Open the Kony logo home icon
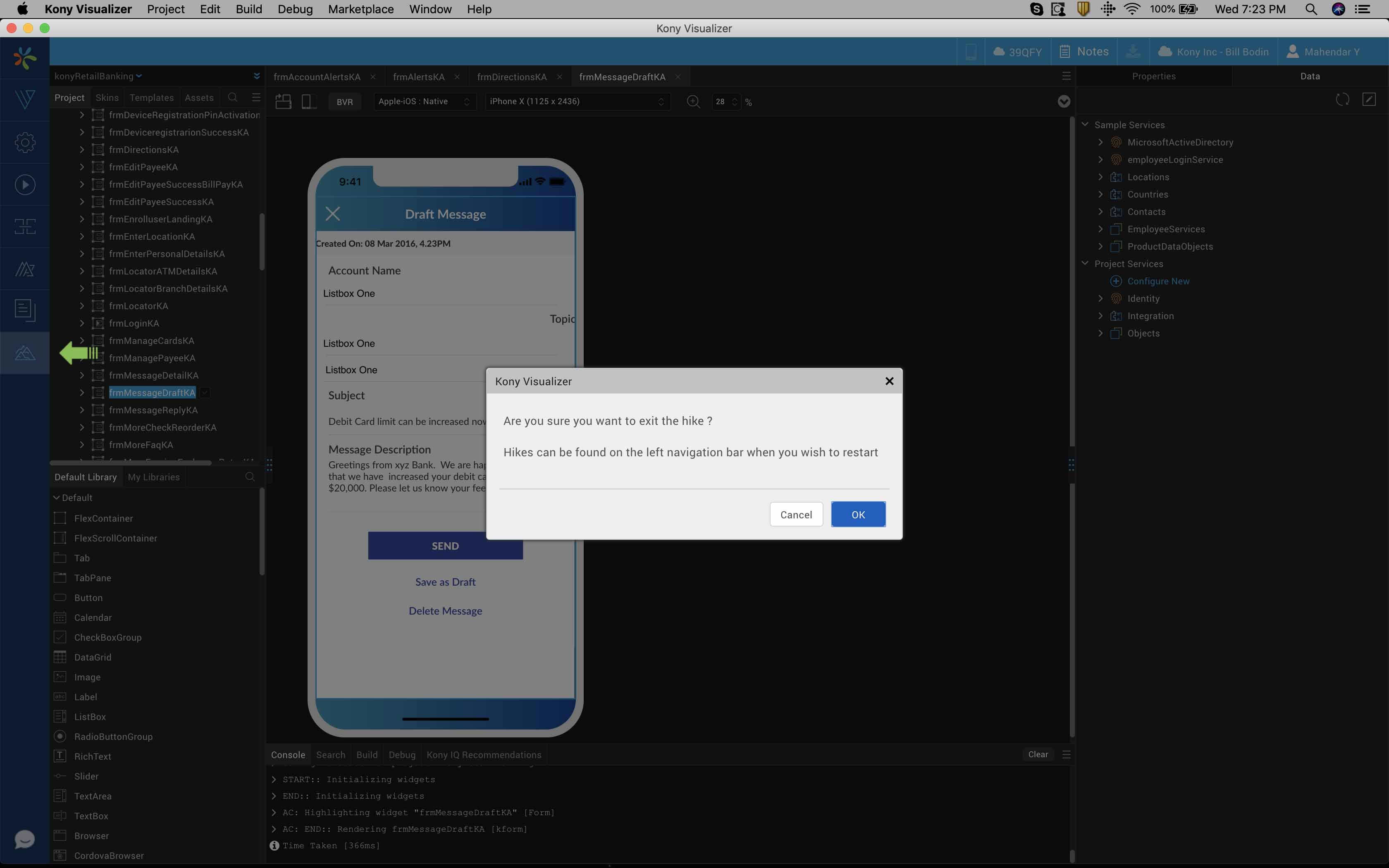 (x=25, y=58)
